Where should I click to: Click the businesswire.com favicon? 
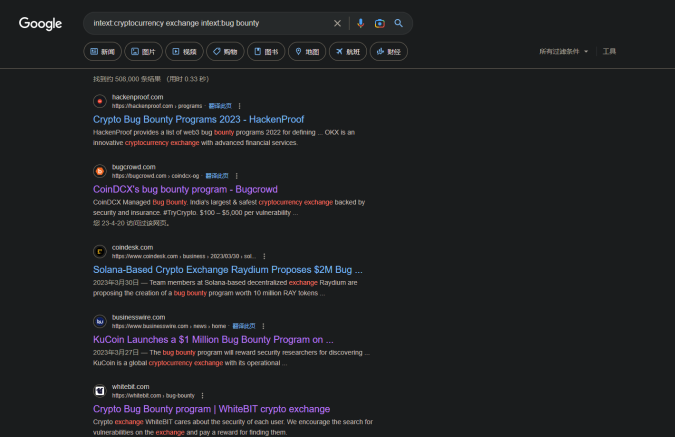click(x=100, y=322)
